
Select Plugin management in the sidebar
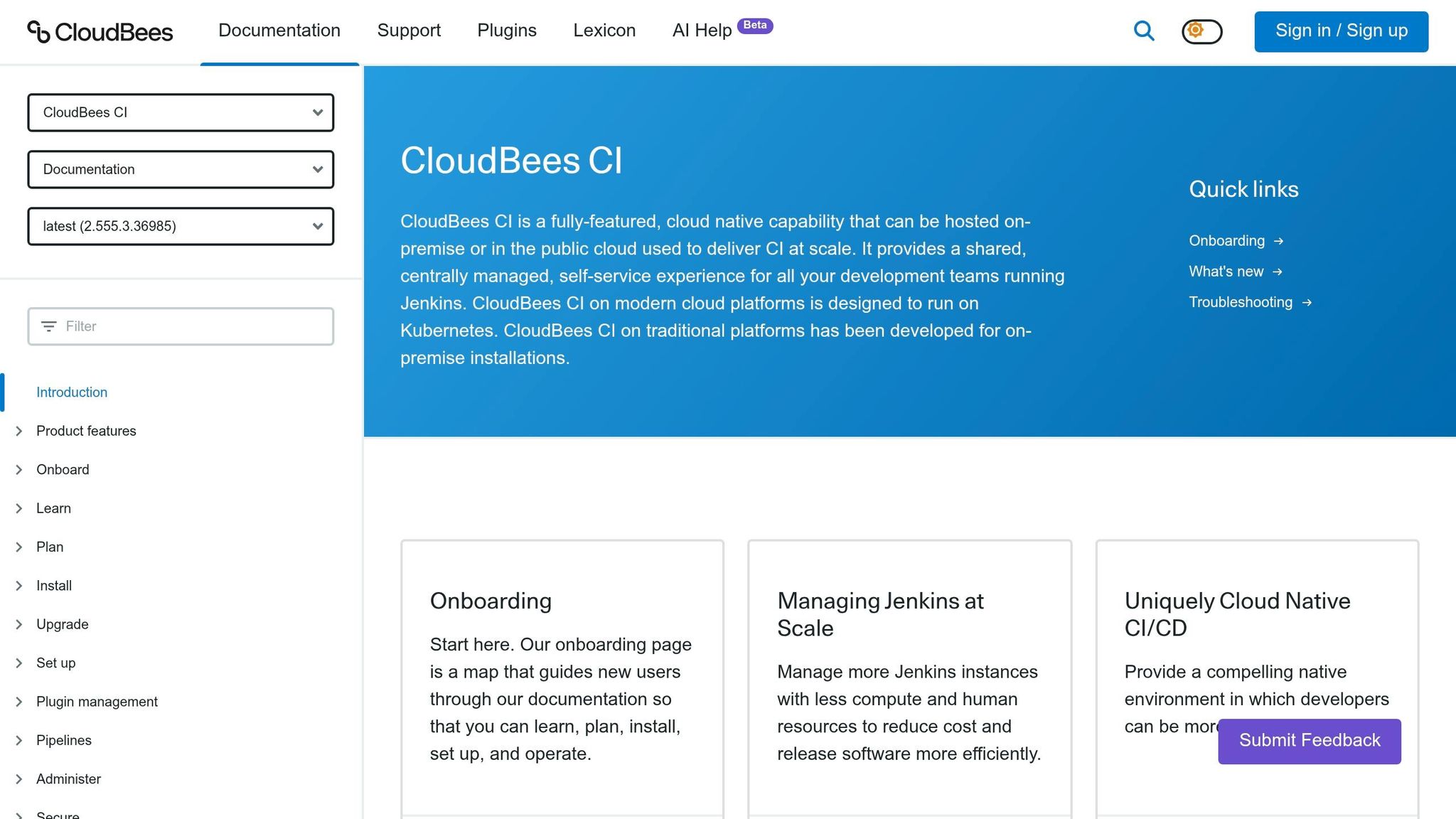click(97, 702)
